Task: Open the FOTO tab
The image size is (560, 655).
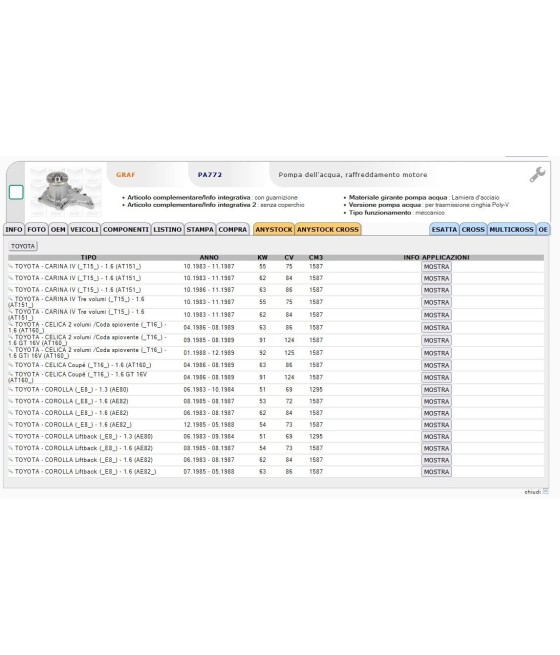Action: 36,229
